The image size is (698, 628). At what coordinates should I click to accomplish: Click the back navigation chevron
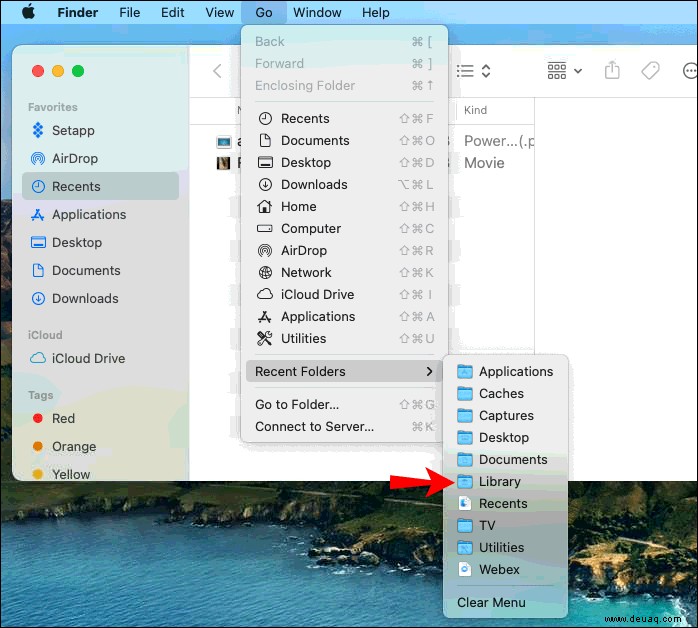[218, 71]
